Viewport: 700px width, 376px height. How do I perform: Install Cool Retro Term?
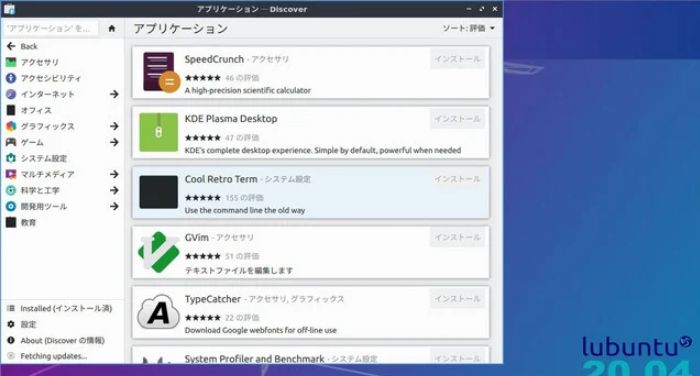(457, 179)
